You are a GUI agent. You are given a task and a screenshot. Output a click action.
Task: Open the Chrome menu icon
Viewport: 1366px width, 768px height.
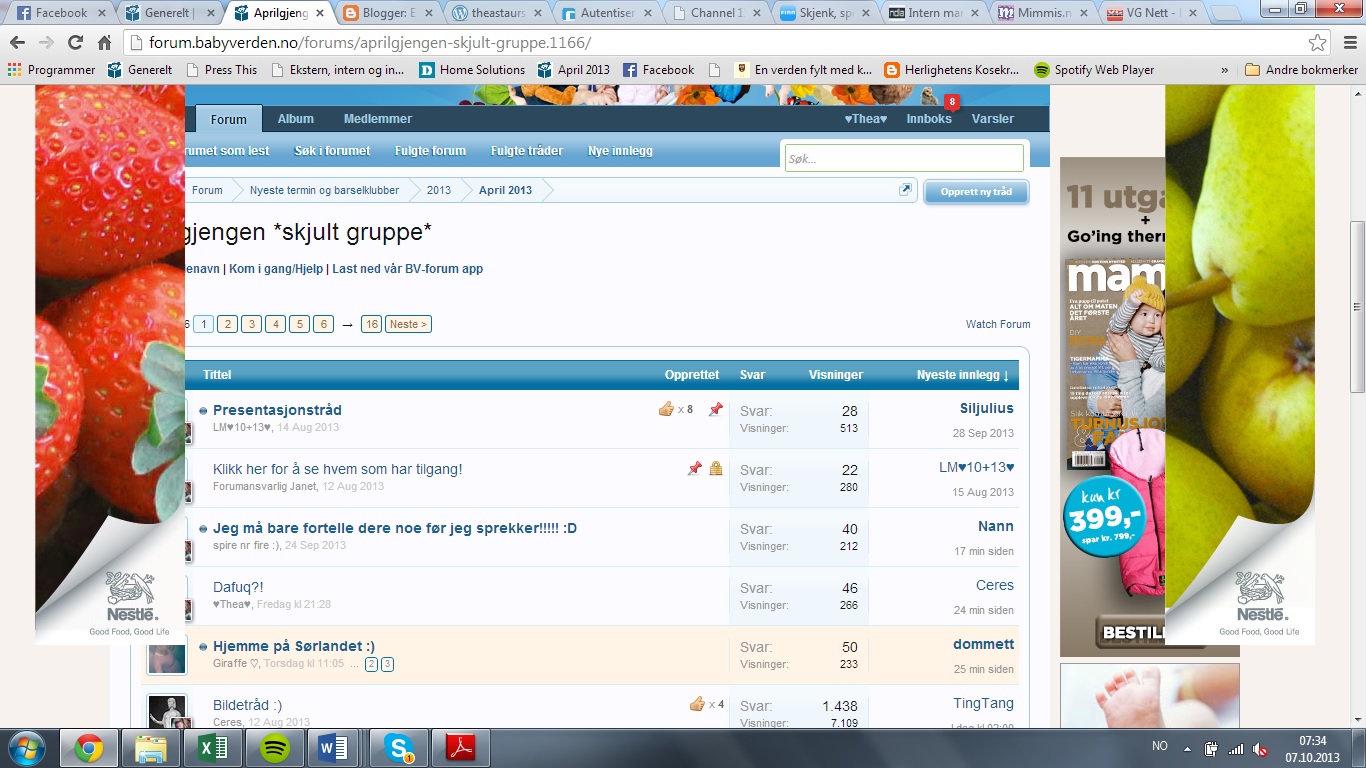pos(1347,43)
